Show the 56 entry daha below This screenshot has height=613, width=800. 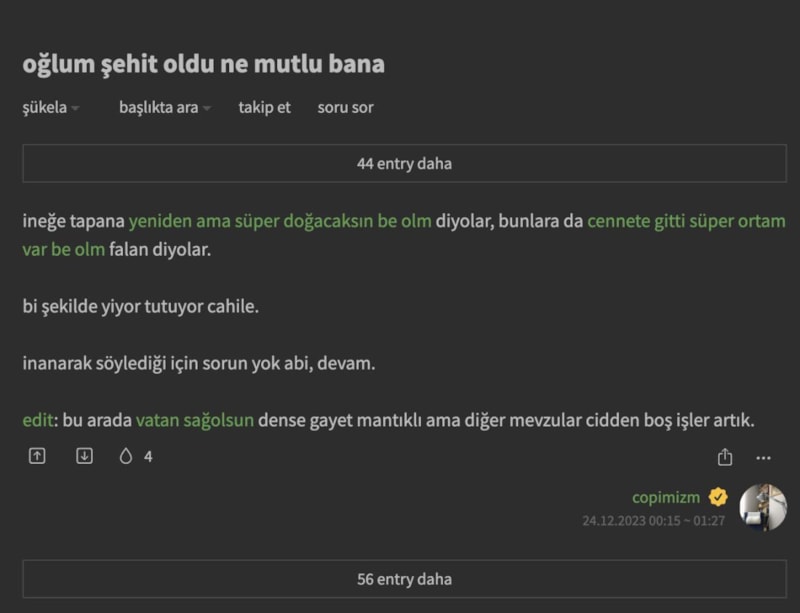pos(404,579)
